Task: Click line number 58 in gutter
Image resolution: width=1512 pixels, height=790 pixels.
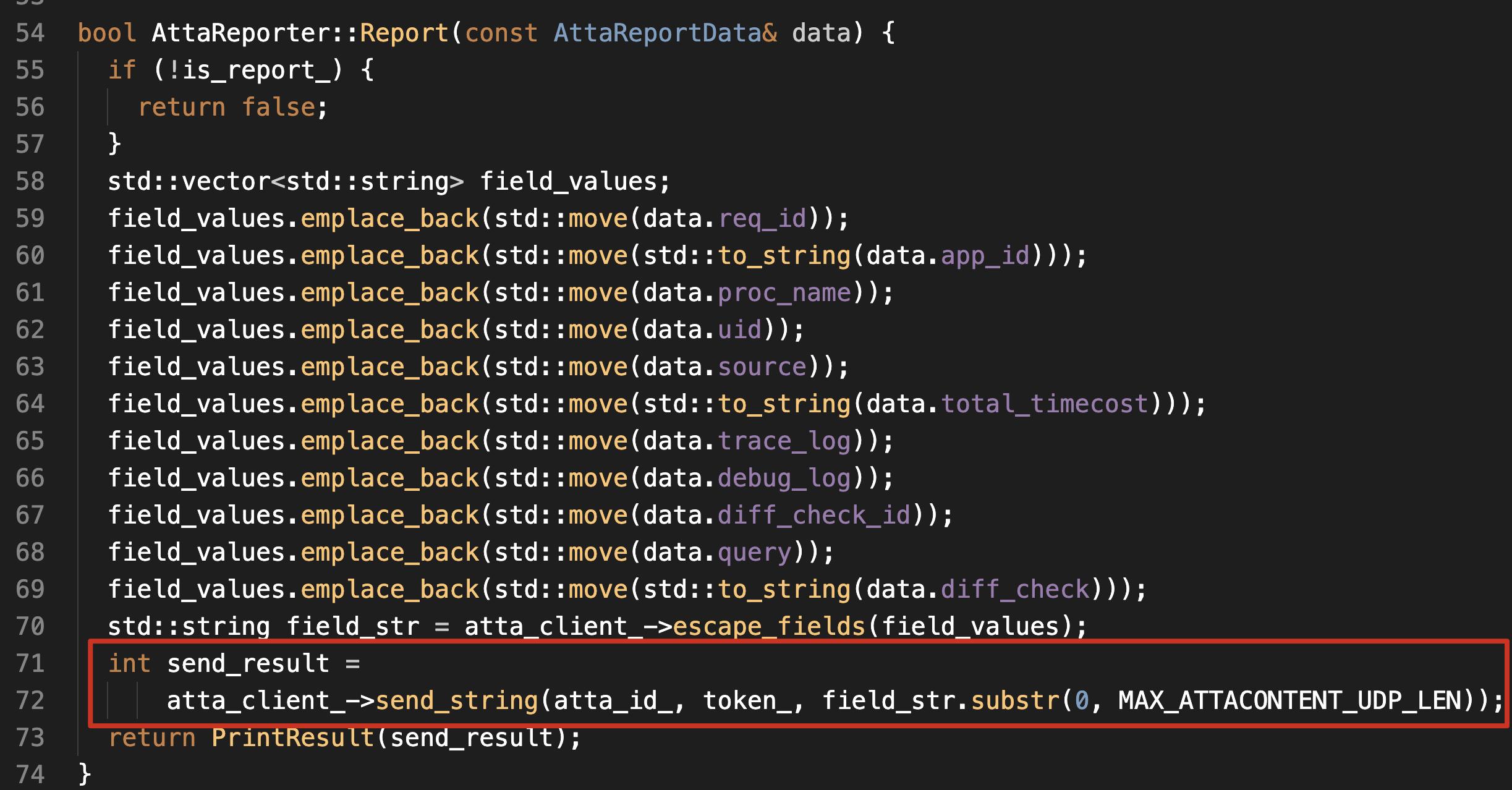Action: (30, 181)
